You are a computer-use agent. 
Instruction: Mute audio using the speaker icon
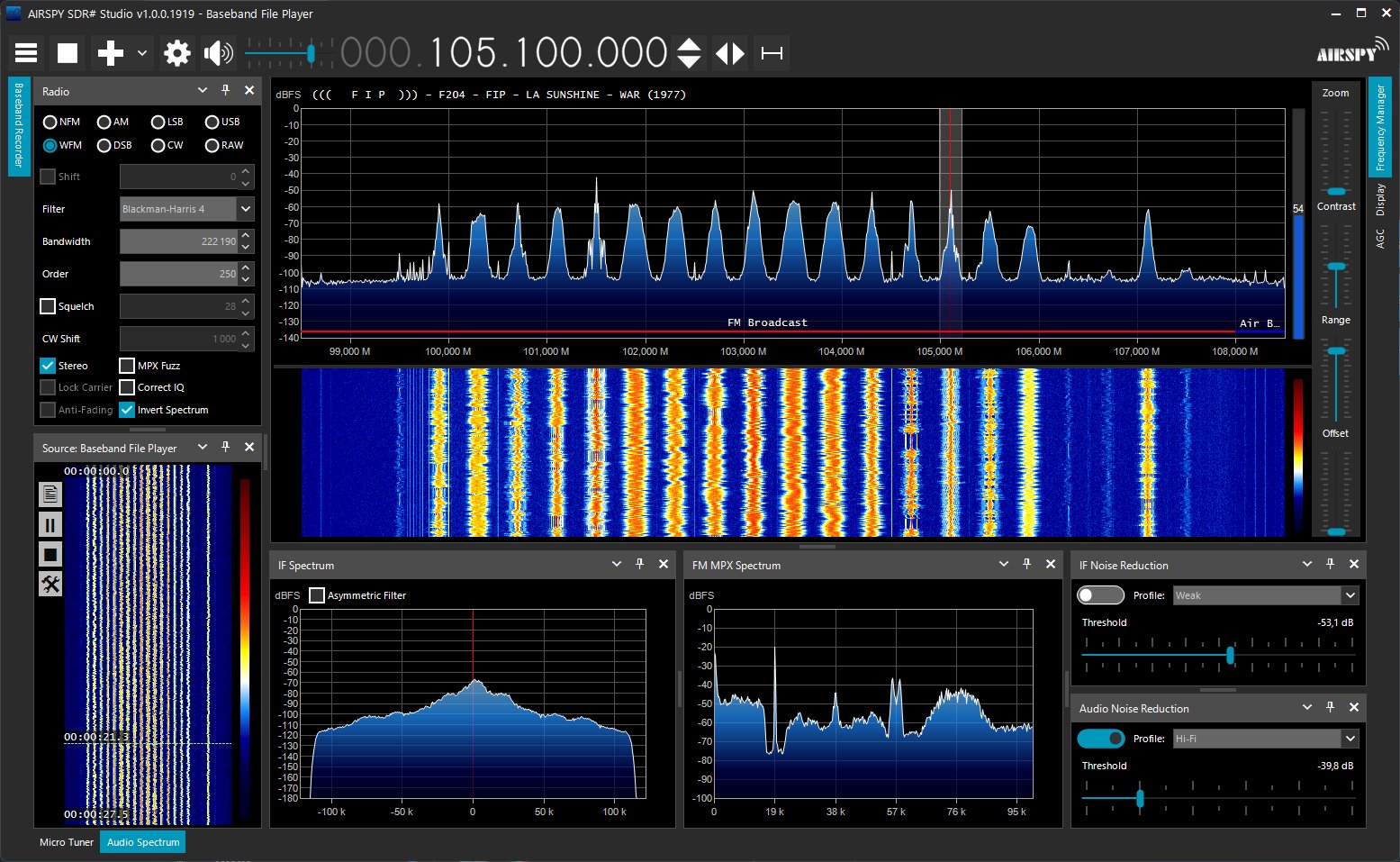[218, 53]
